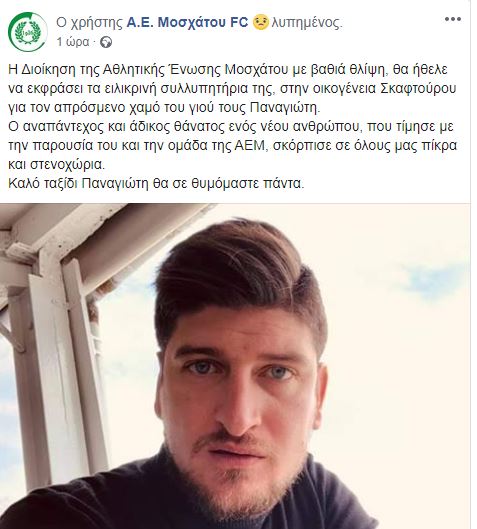Open the post options three-dots menu
The width and height of the screenshot is (477, 529).
pyautogui.click(x=453, y=20)
